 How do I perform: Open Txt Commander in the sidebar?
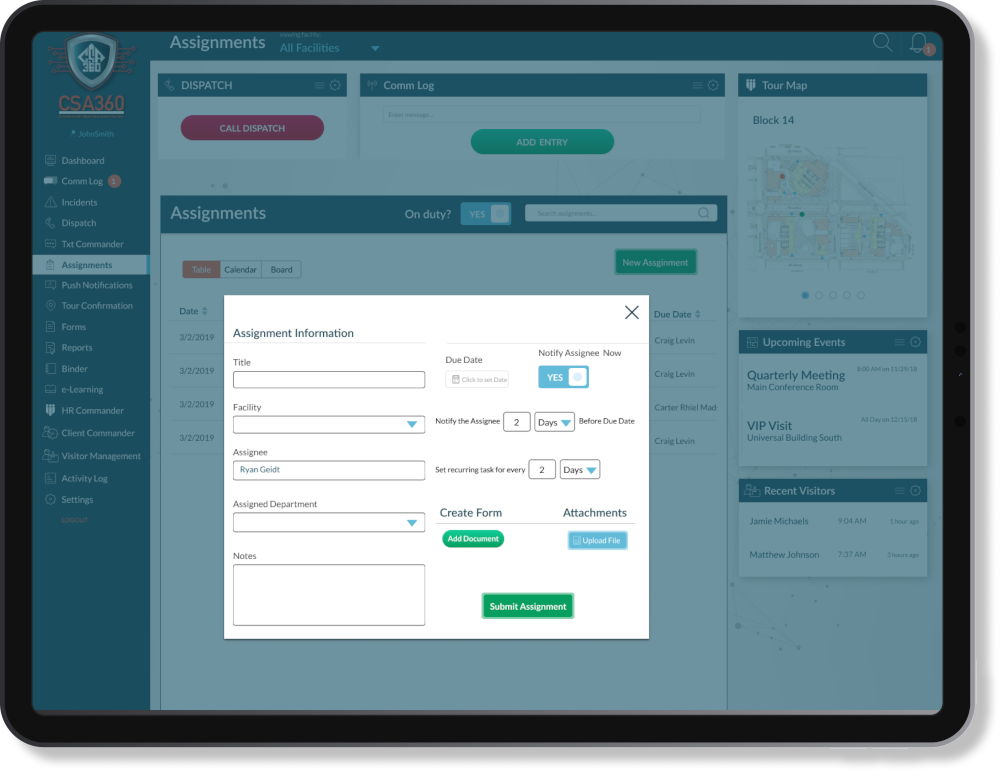pyautogui.click(x=78, y=243)
